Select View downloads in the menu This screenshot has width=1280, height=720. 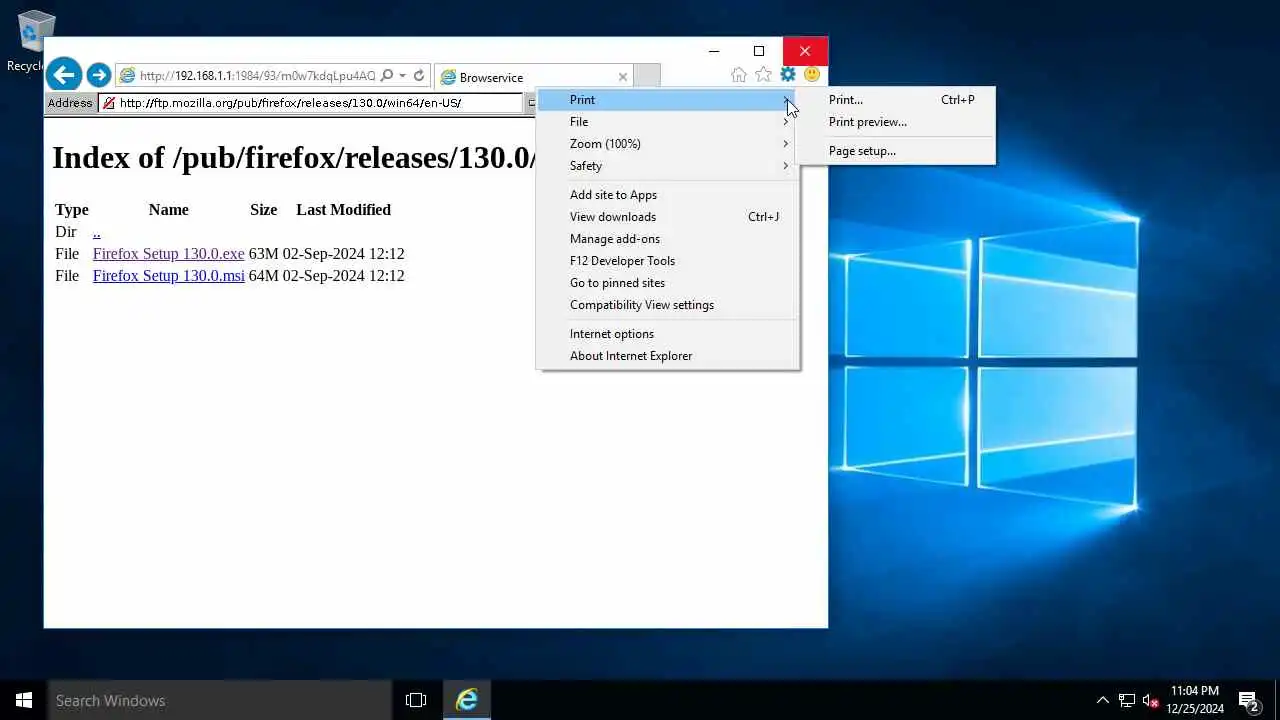coord(667,217)
